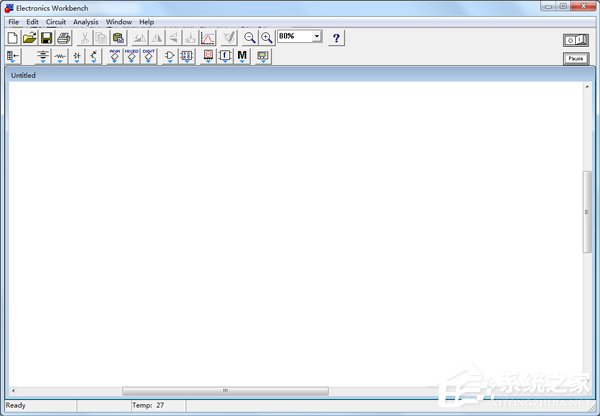The height and width of the screenshot is (416, 600).
Task: Click the Create Subcircuit icon
Action: pos(191,38)
